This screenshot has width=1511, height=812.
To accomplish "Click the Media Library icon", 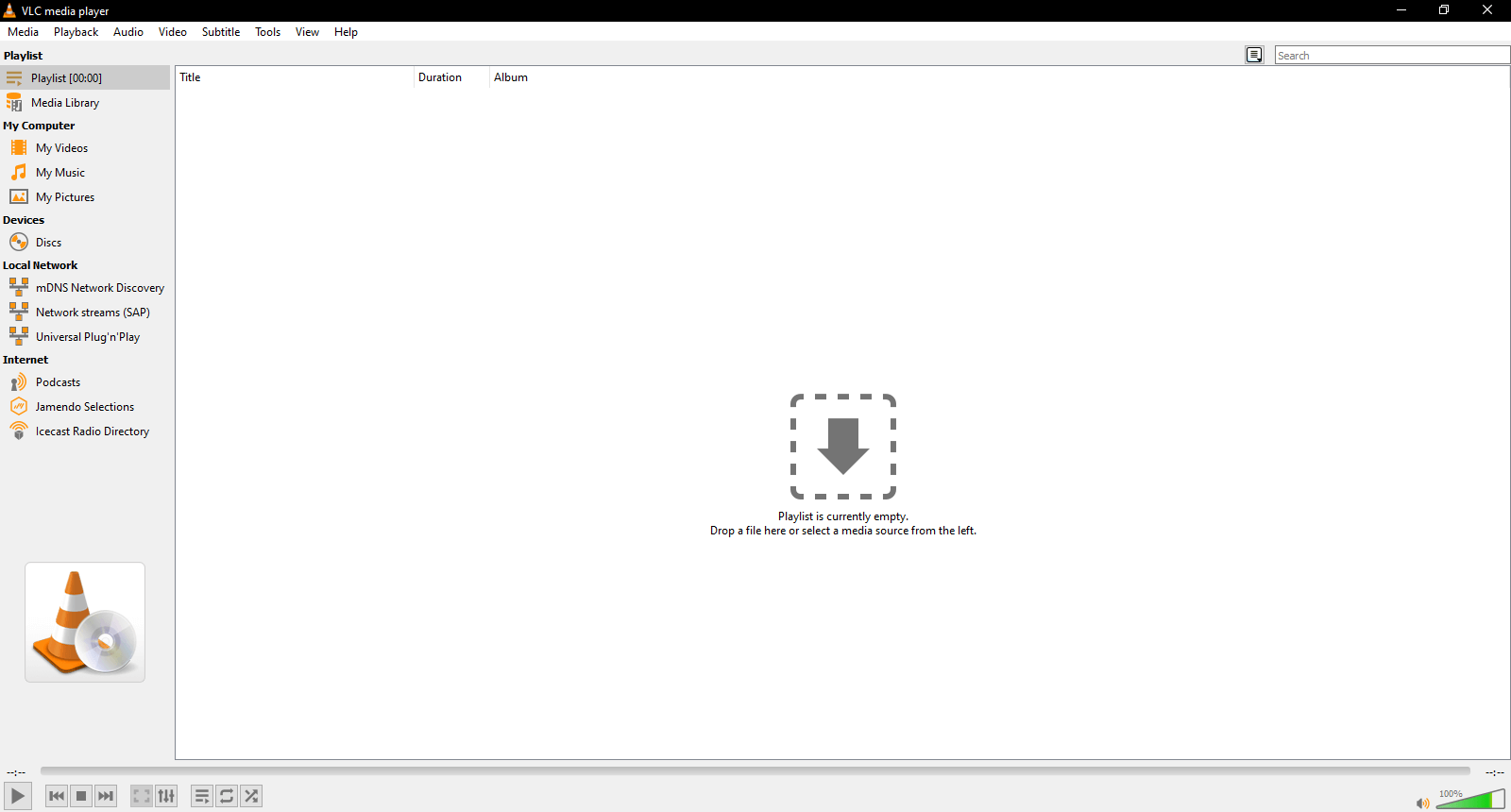I will [14, 102].
